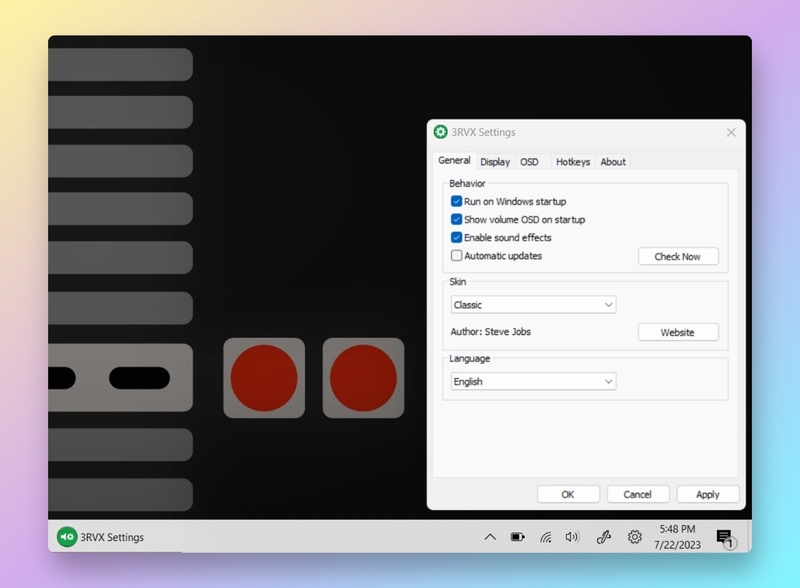Click the 3RVX gear icon in title bar
Image resolution: width=800 pixels, height=588 pixels.
[x=440, y=132]
